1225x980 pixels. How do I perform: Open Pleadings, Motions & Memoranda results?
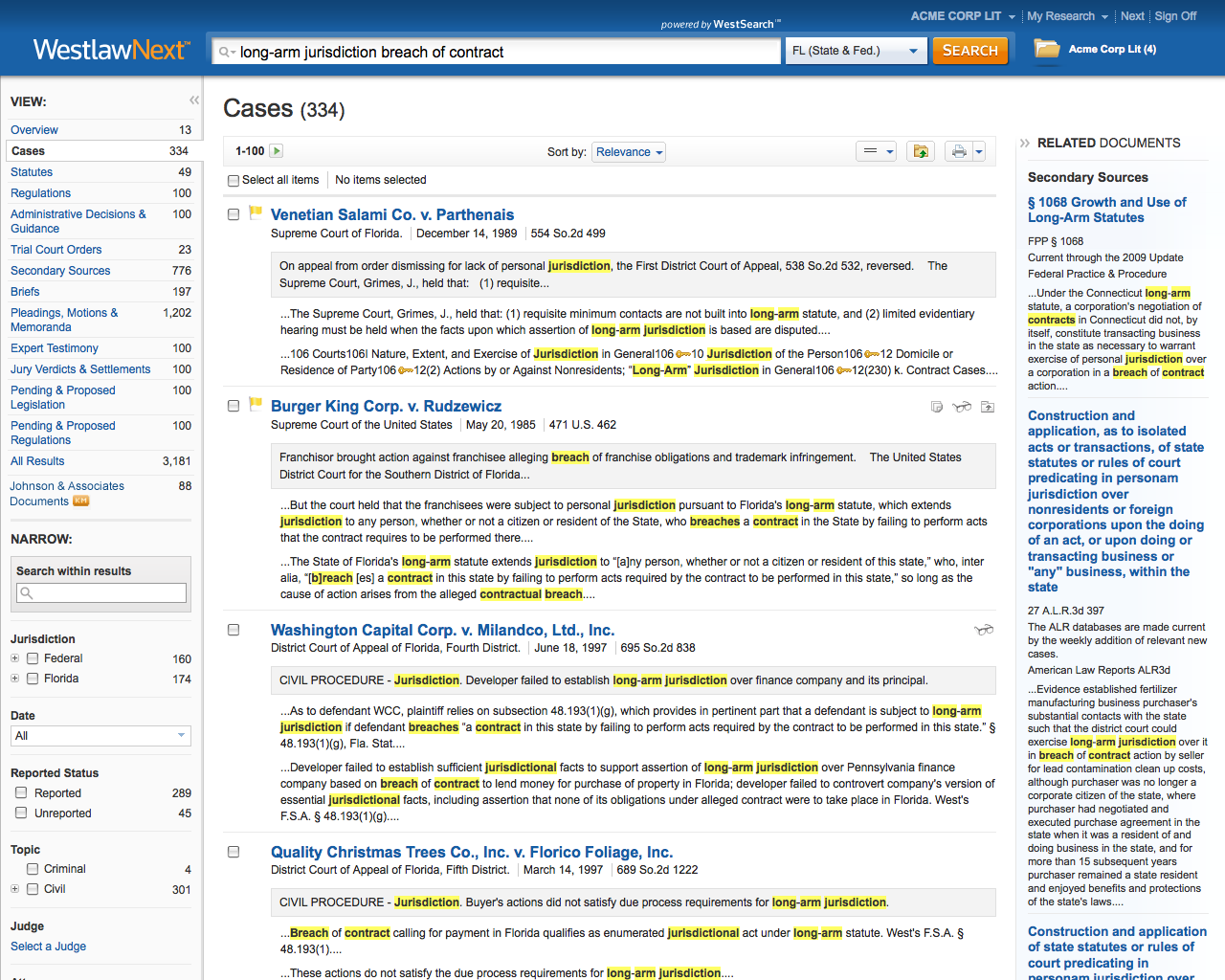coord(64,320)
